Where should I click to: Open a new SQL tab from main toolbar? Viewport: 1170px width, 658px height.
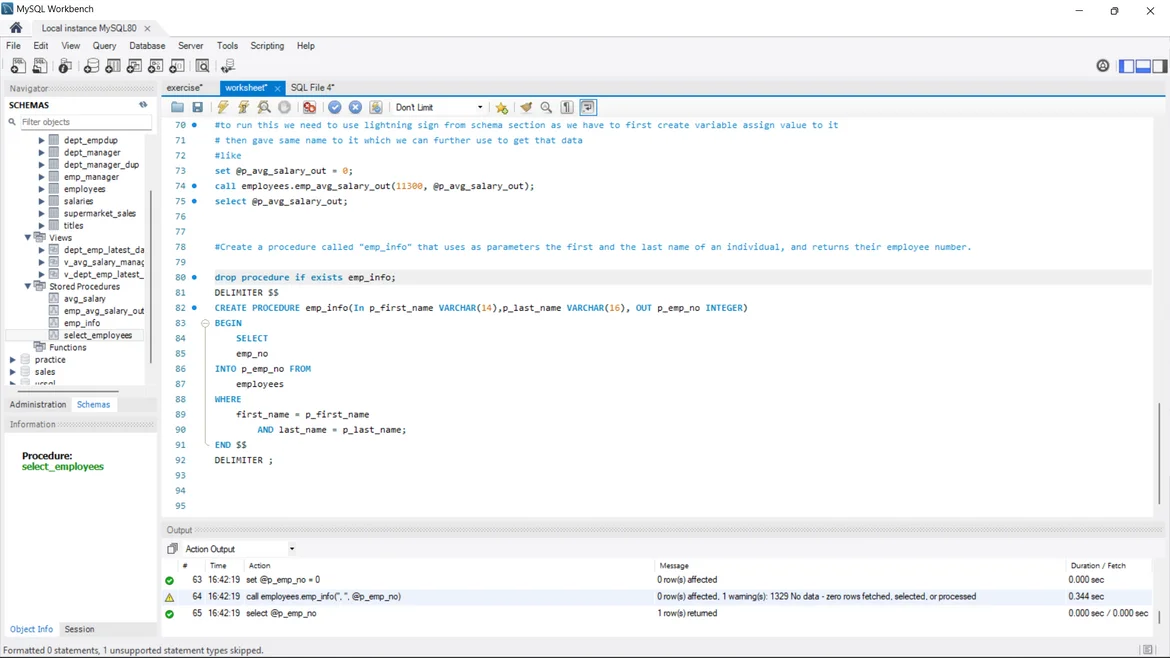pos(18,66)
